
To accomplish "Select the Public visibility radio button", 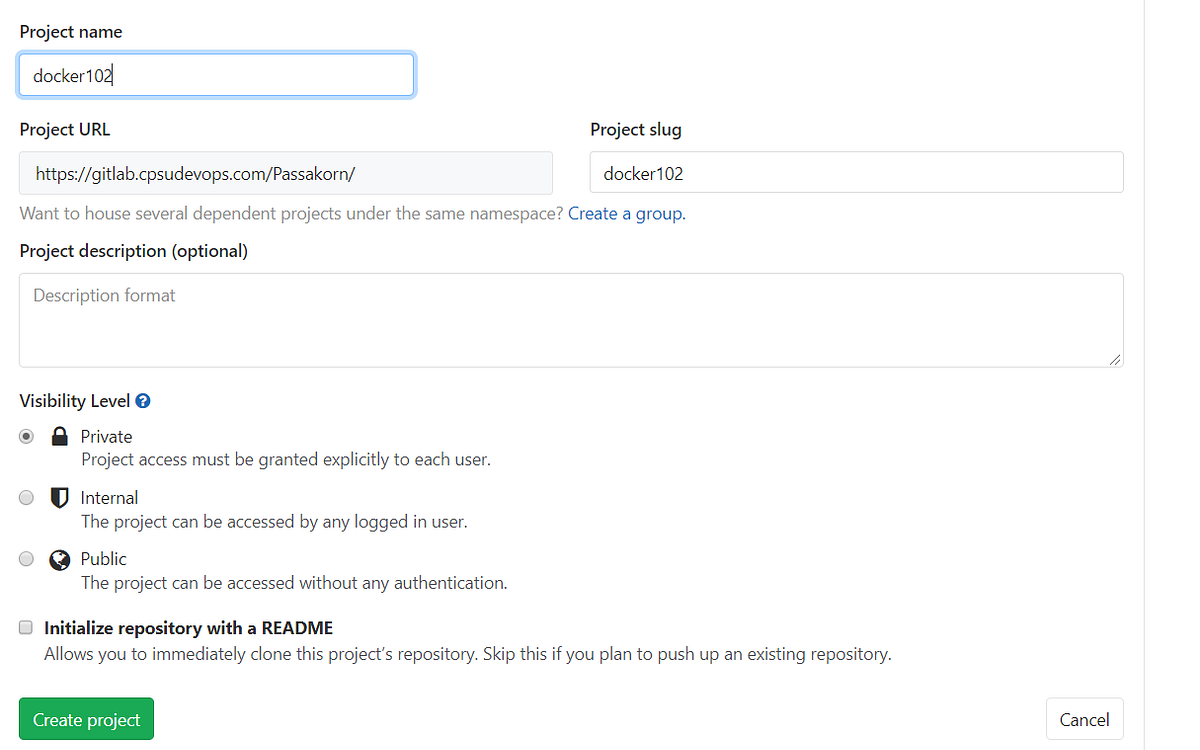I will [x=26, y=558].
